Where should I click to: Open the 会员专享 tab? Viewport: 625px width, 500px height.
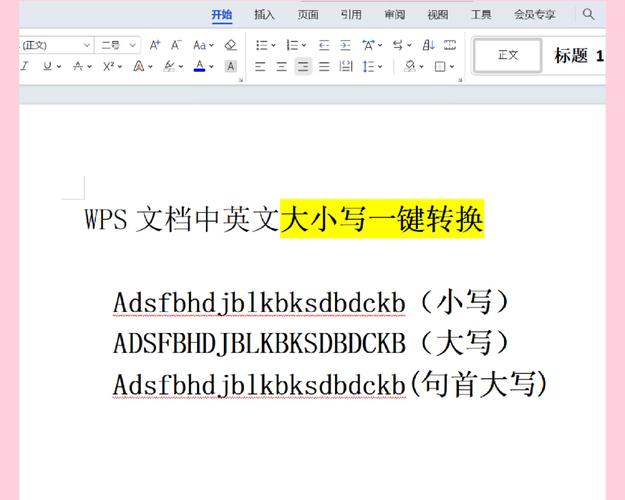(x=535, y=15)
